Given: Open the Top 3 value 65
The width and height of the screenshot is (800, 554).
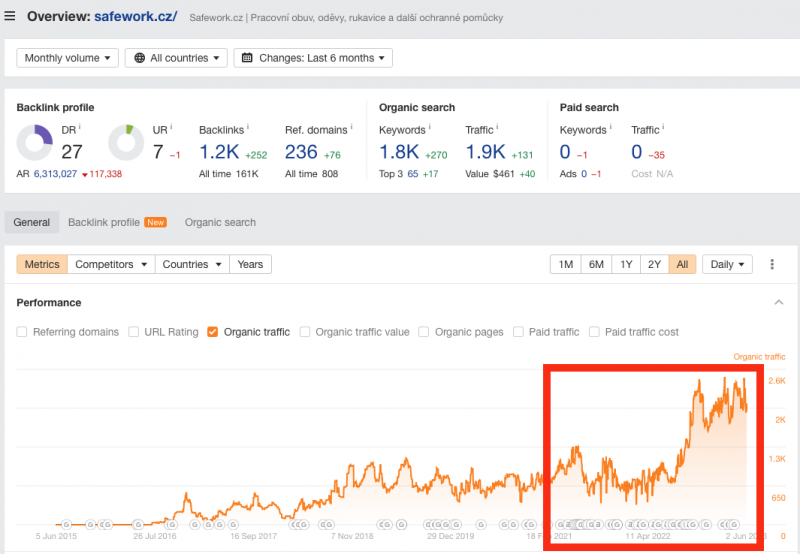Looking at the screenshot, I should coord(413,174).
